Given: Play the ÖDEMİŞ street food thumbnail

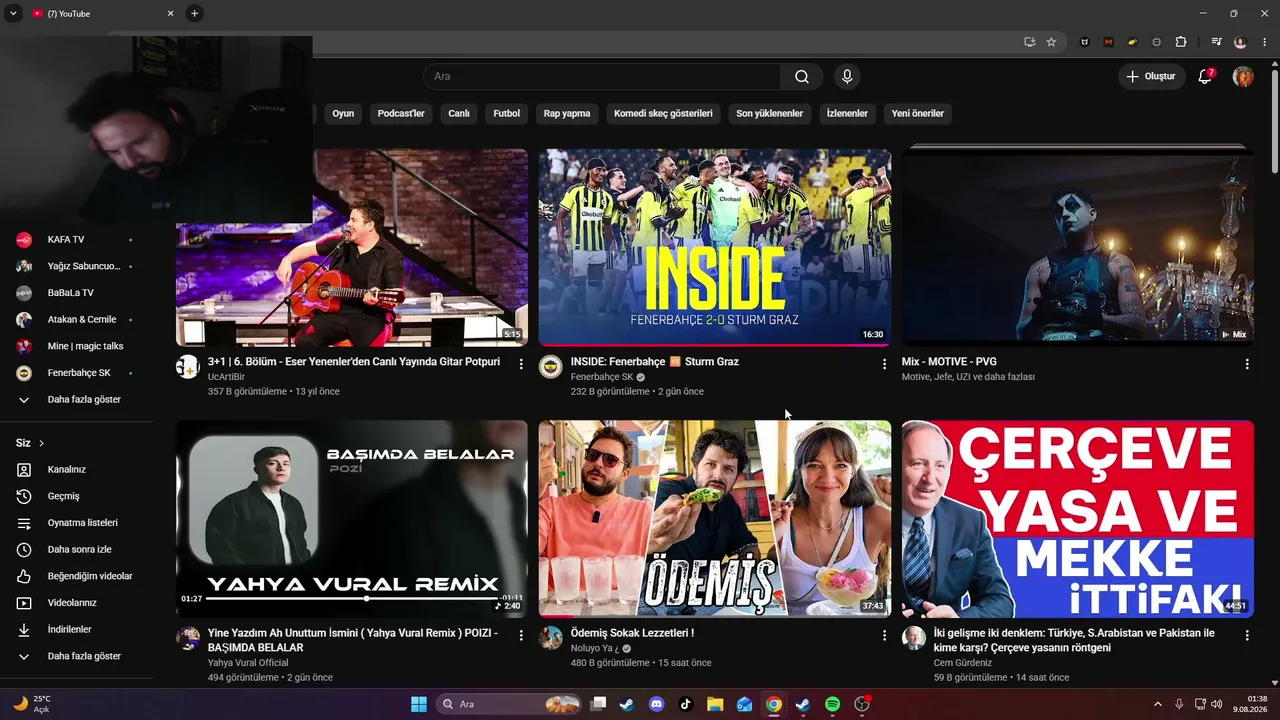Looking at the screenshot, I should pos(715,519).
